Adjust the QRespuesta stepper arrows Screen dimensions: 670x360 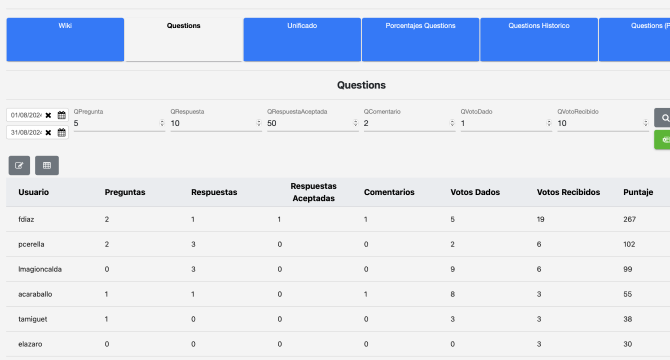(259, 123)
